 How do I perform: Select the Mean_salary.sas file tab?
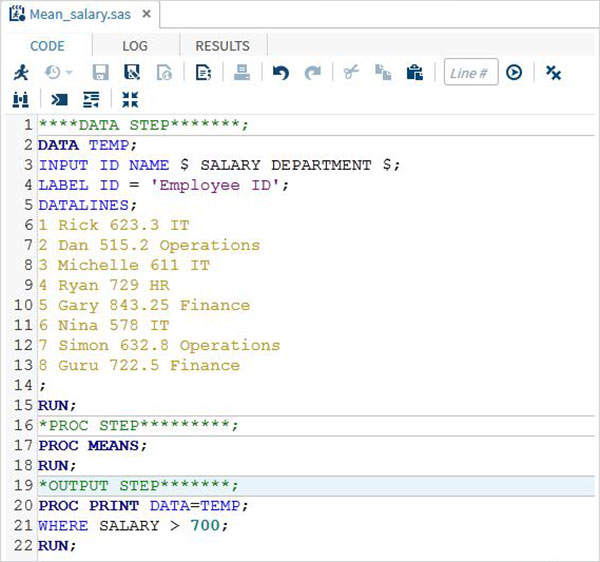(x=70, y=15)
